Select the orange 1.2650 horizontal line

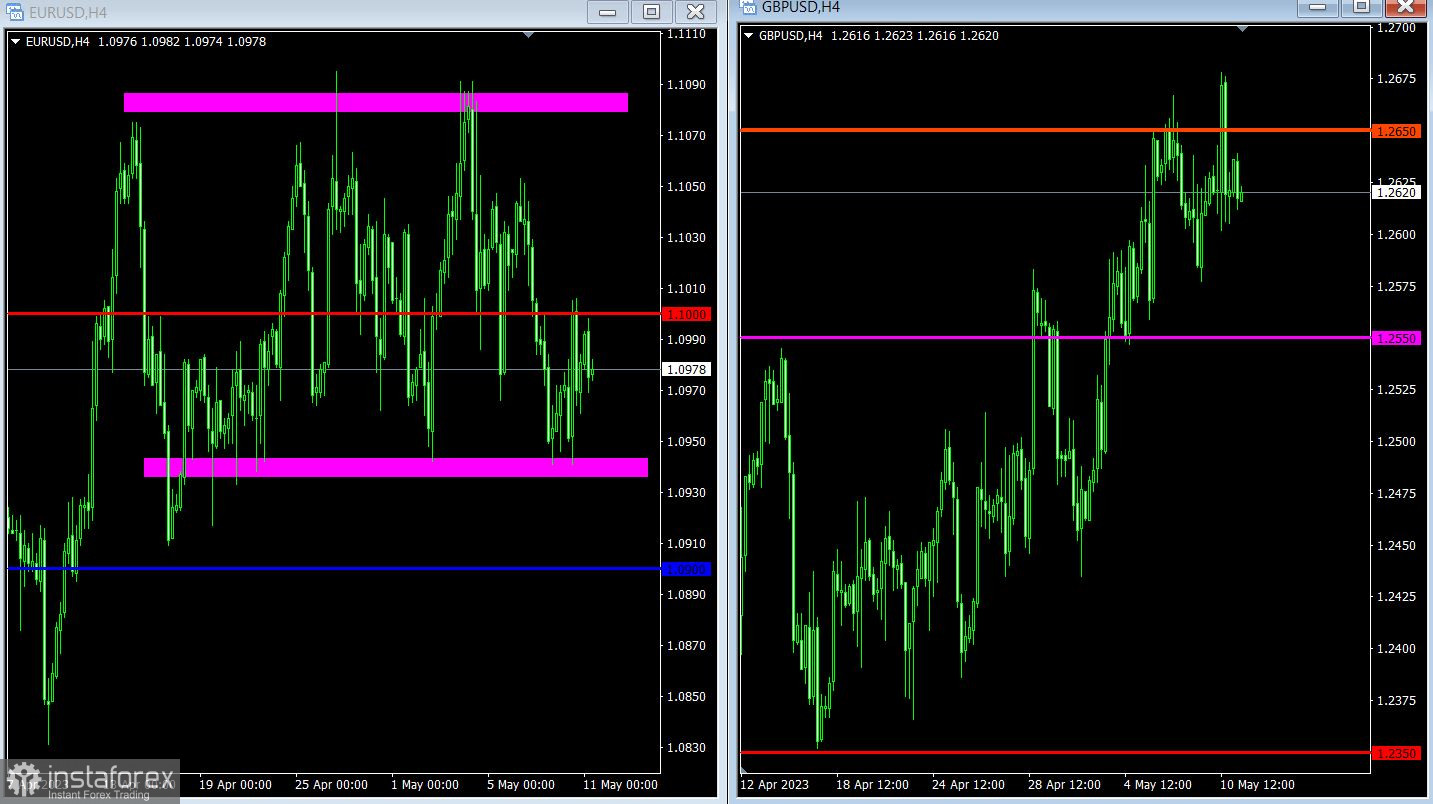tap(1054, 130)
